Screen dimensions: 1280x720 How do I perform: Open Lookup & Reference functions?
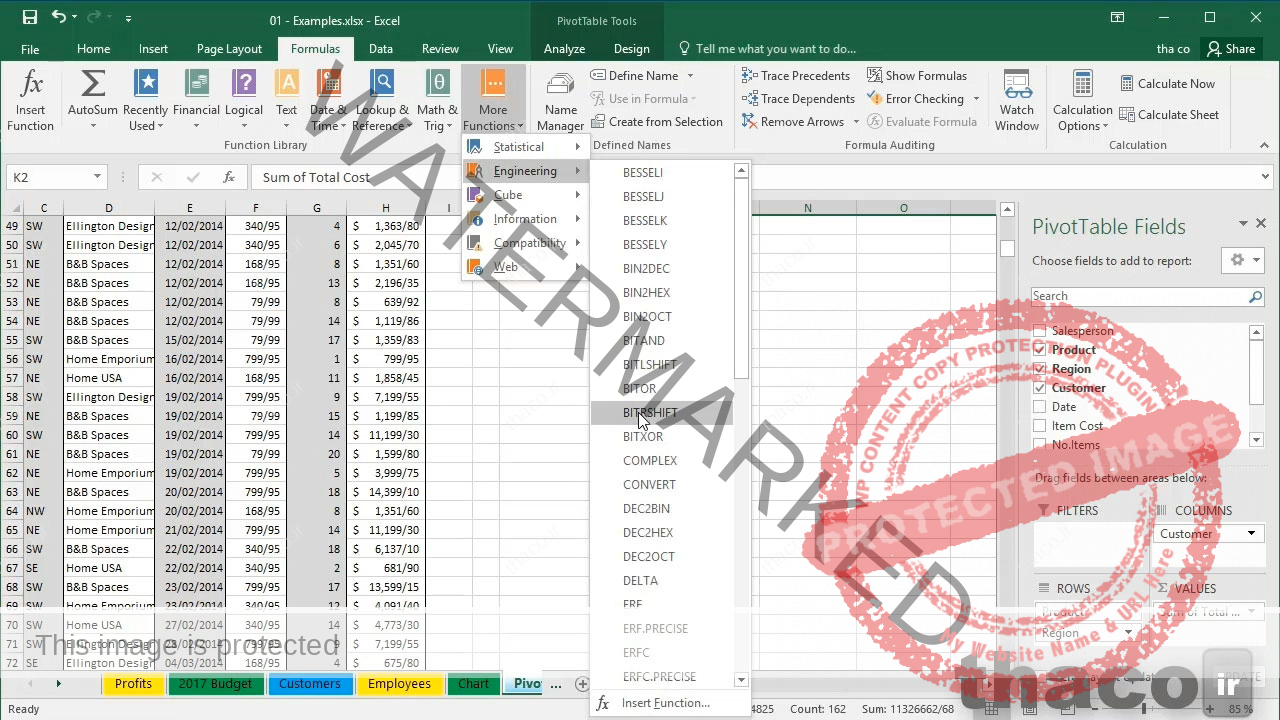382,100
